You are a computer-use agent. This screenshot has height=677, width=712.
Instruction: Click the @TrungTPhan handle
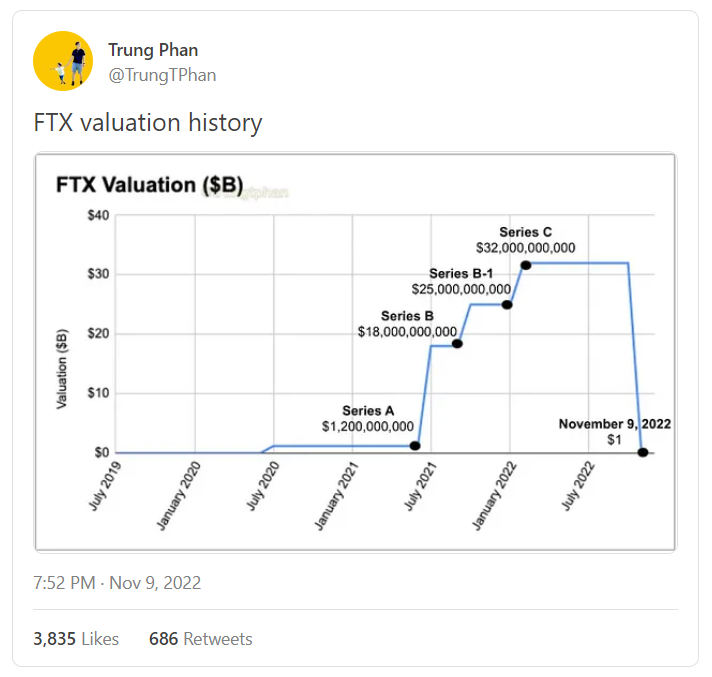pyautogui.click(x=162, y=75)
